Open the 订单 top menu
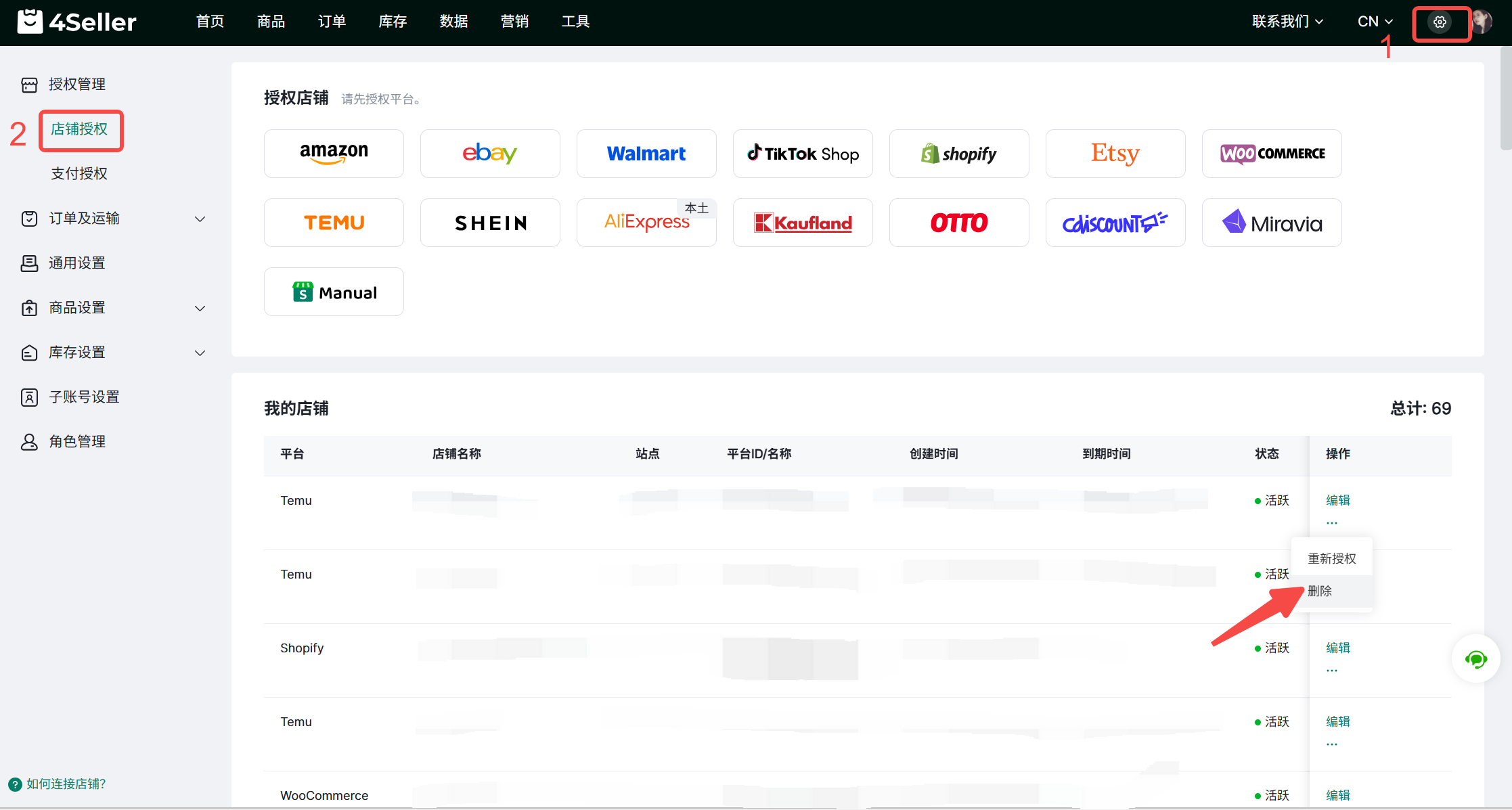This screenshot has height=810, width=1512. 332,22
